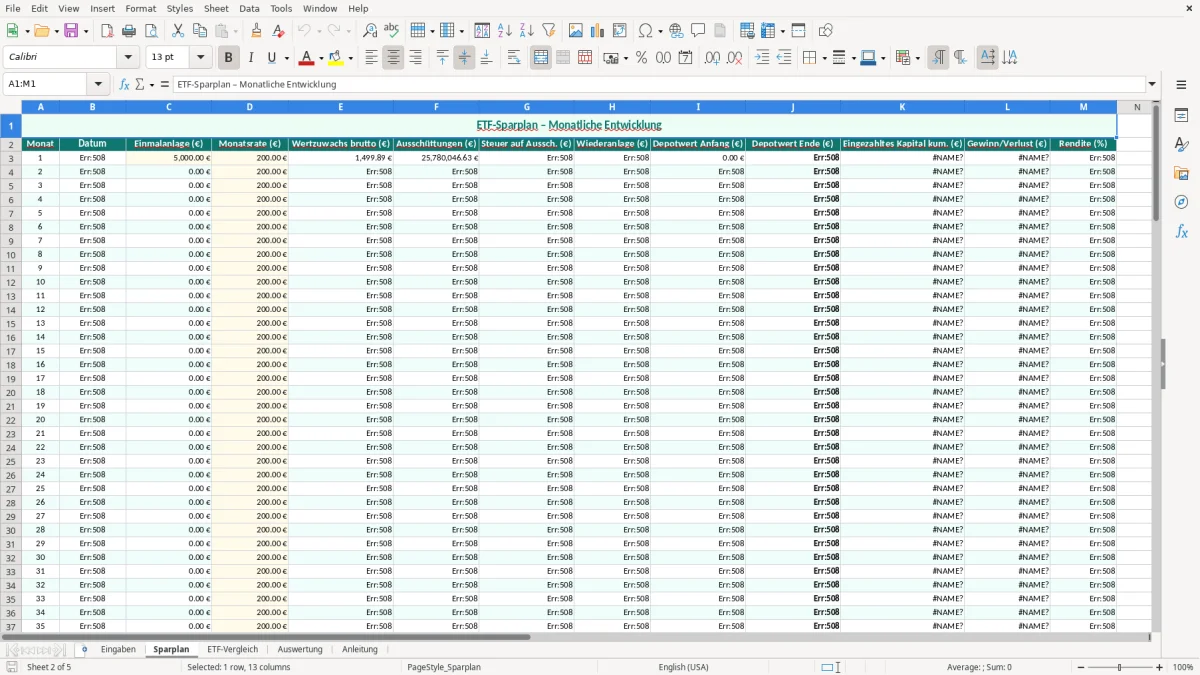
Task: Click zoom in plus button
Action: click(1160, 667)
